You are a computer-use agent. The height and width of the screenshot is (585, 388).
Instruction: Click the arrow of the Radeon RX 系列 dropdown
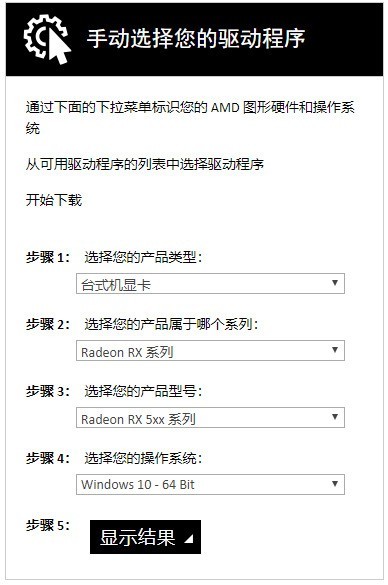tap(335, 350)
